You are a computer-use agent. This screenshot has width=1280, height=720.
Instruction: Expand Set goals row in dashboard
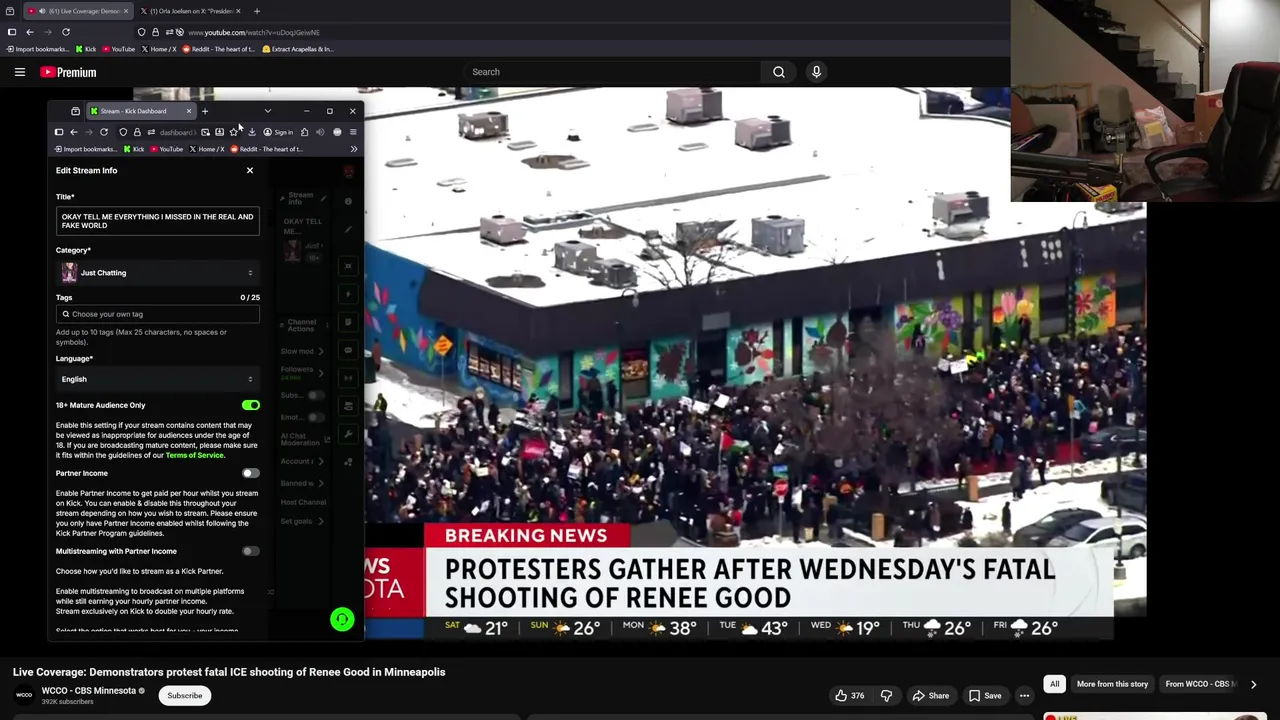302,521
